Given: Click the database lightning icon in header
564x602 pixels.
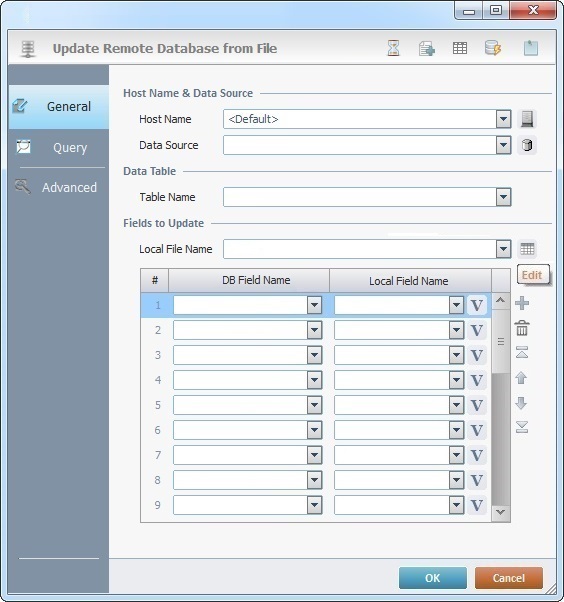Looking at the screenshot, I should (x=493, y=48).
